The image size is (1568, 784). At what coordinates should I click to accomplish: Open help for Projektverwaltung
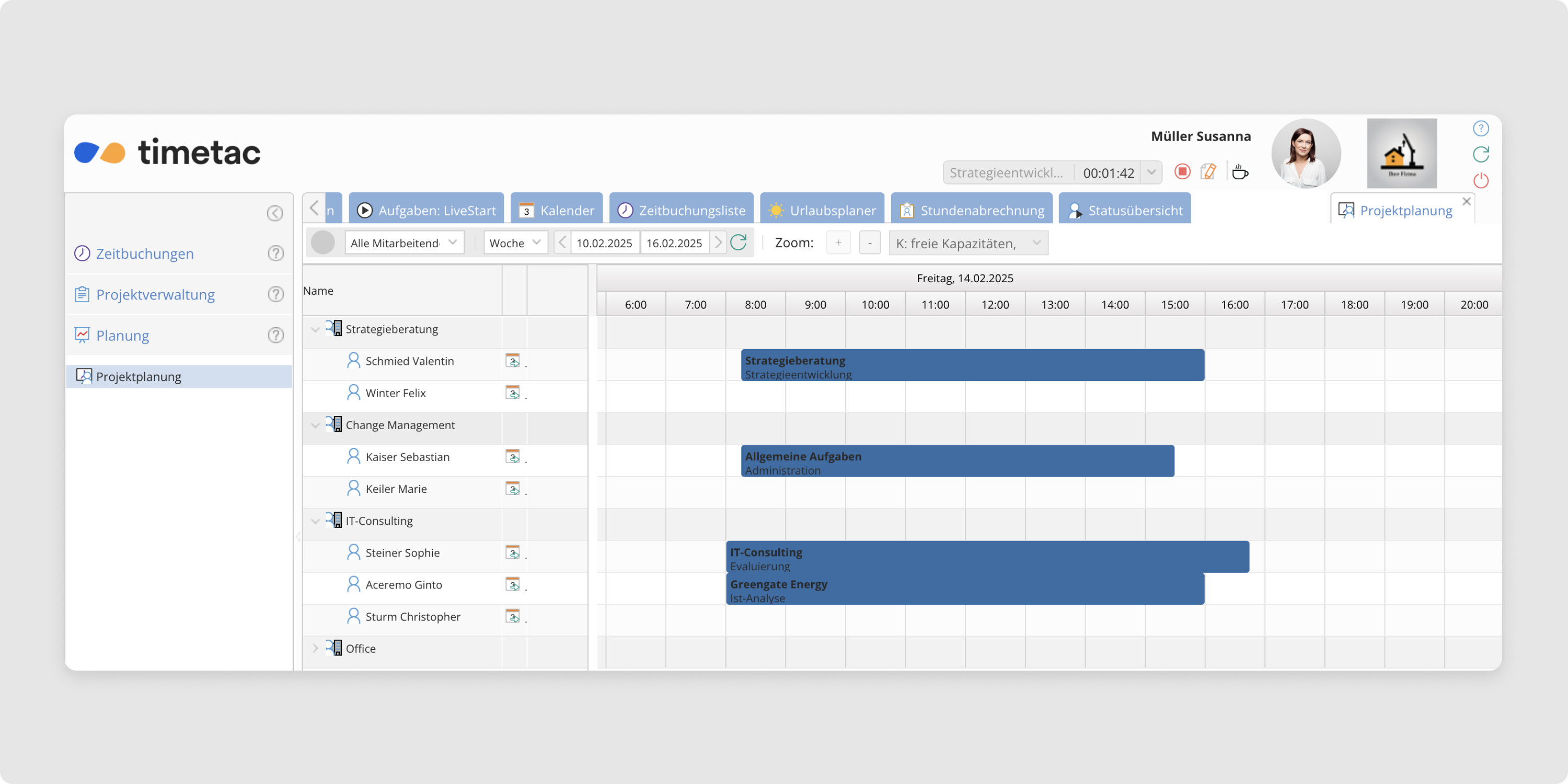(x=276, y=295)
